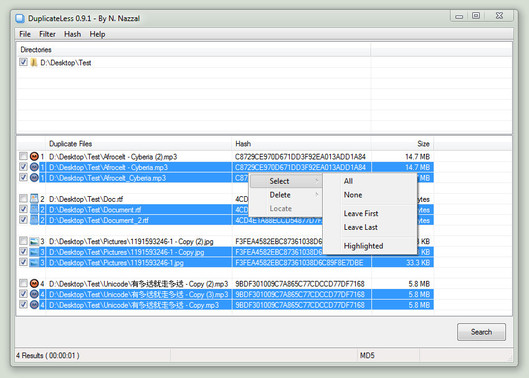Minimize the DuplicateLess window
Viewport: 529px width, 378px height.
[x=459, y=16]
